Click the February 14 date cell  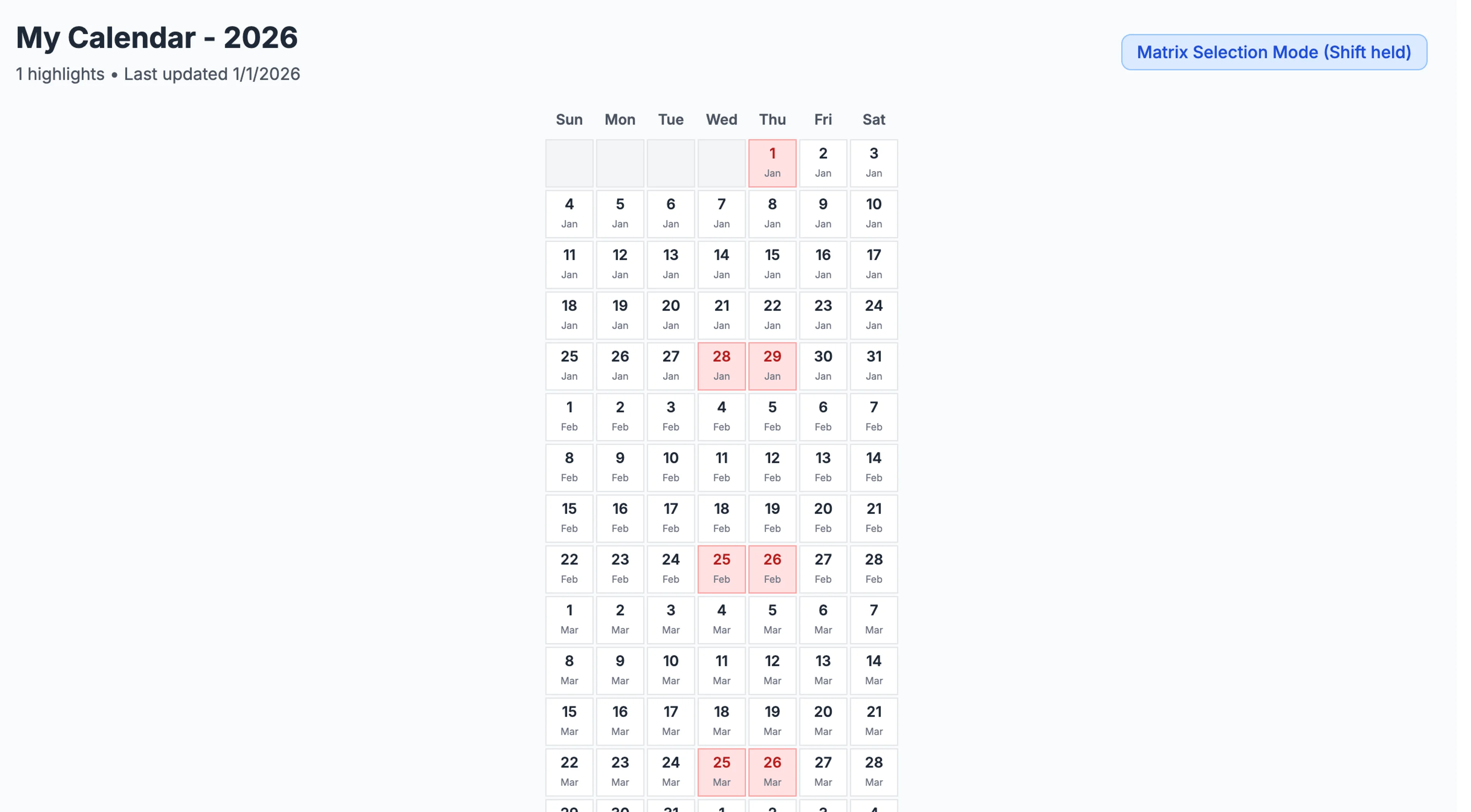[874, 467]
